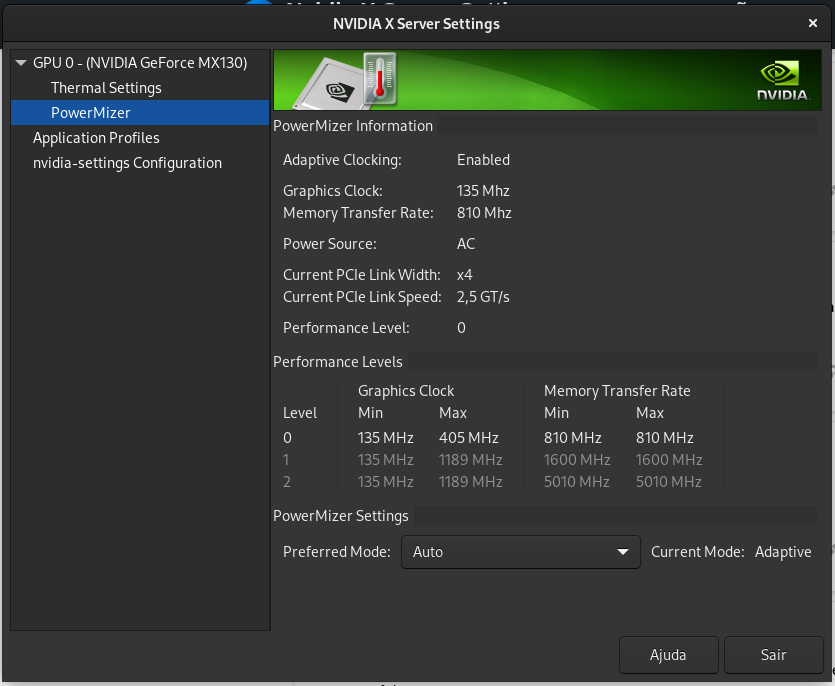Click performance level 0 row number
This screenshot has width=835, height=686.
coord(288,438)
